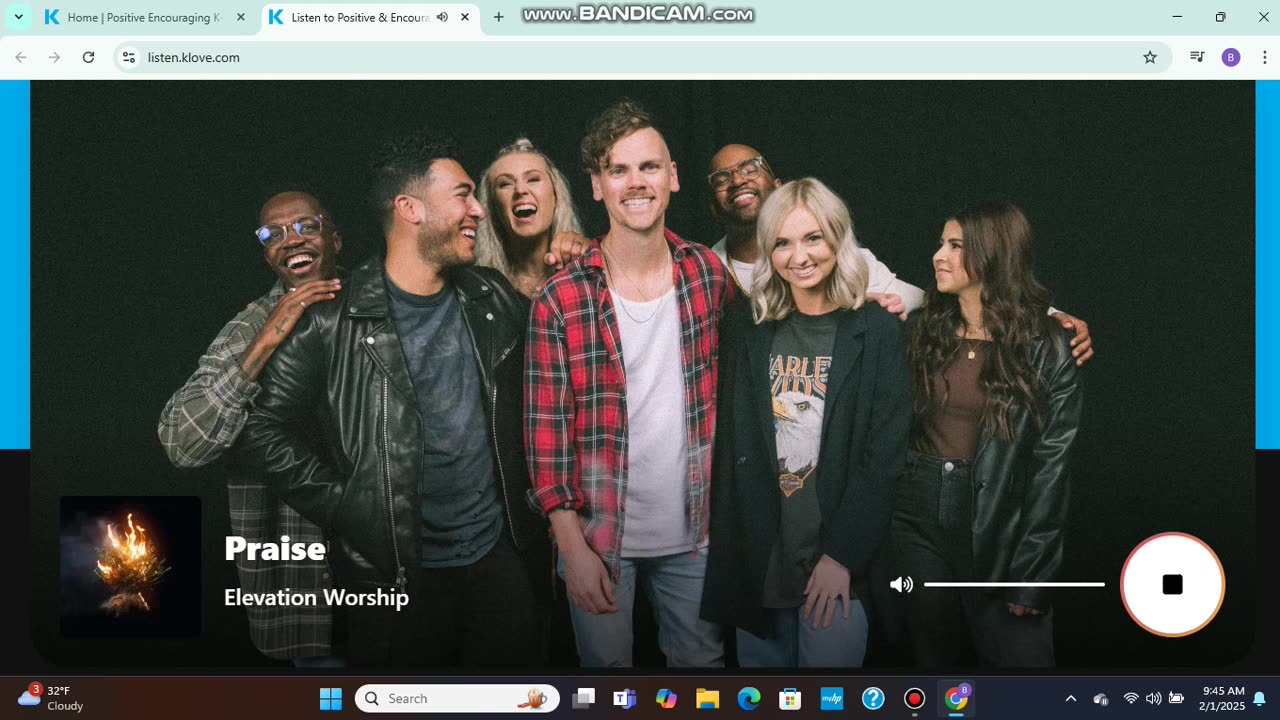
Task: Open Chrome media controls icon
Action: pyautogui.click(x=1197, y=57)
